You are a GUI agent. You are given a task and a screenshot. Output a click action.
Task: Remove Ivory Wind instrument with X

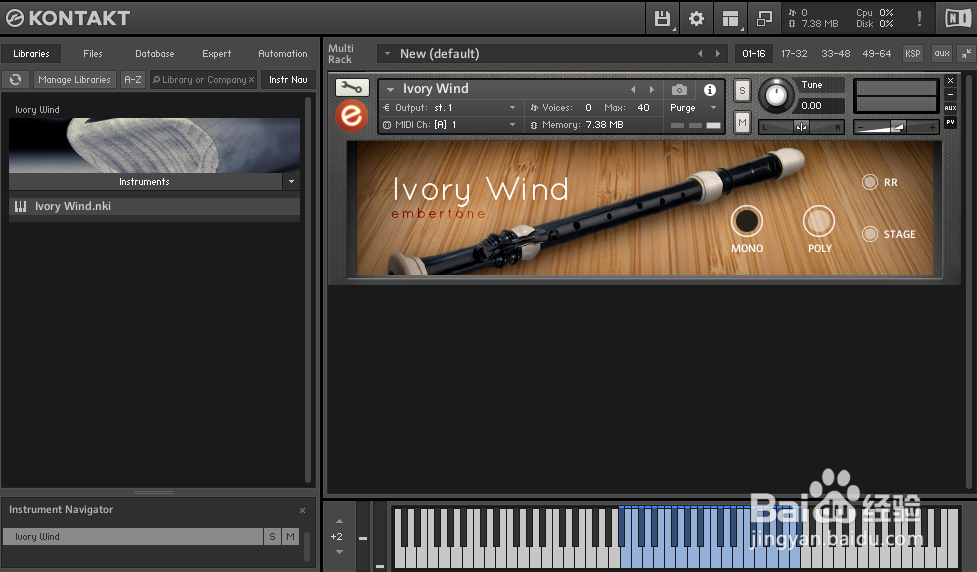click(950, 80)
